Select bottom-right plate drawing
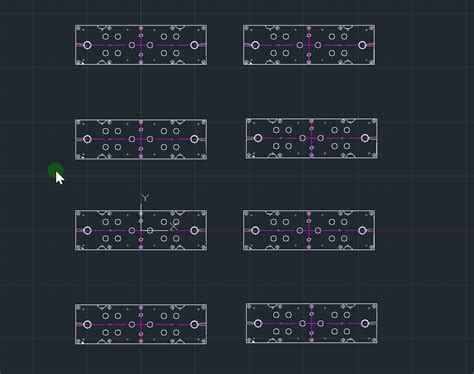 click(x=312, y=323)
